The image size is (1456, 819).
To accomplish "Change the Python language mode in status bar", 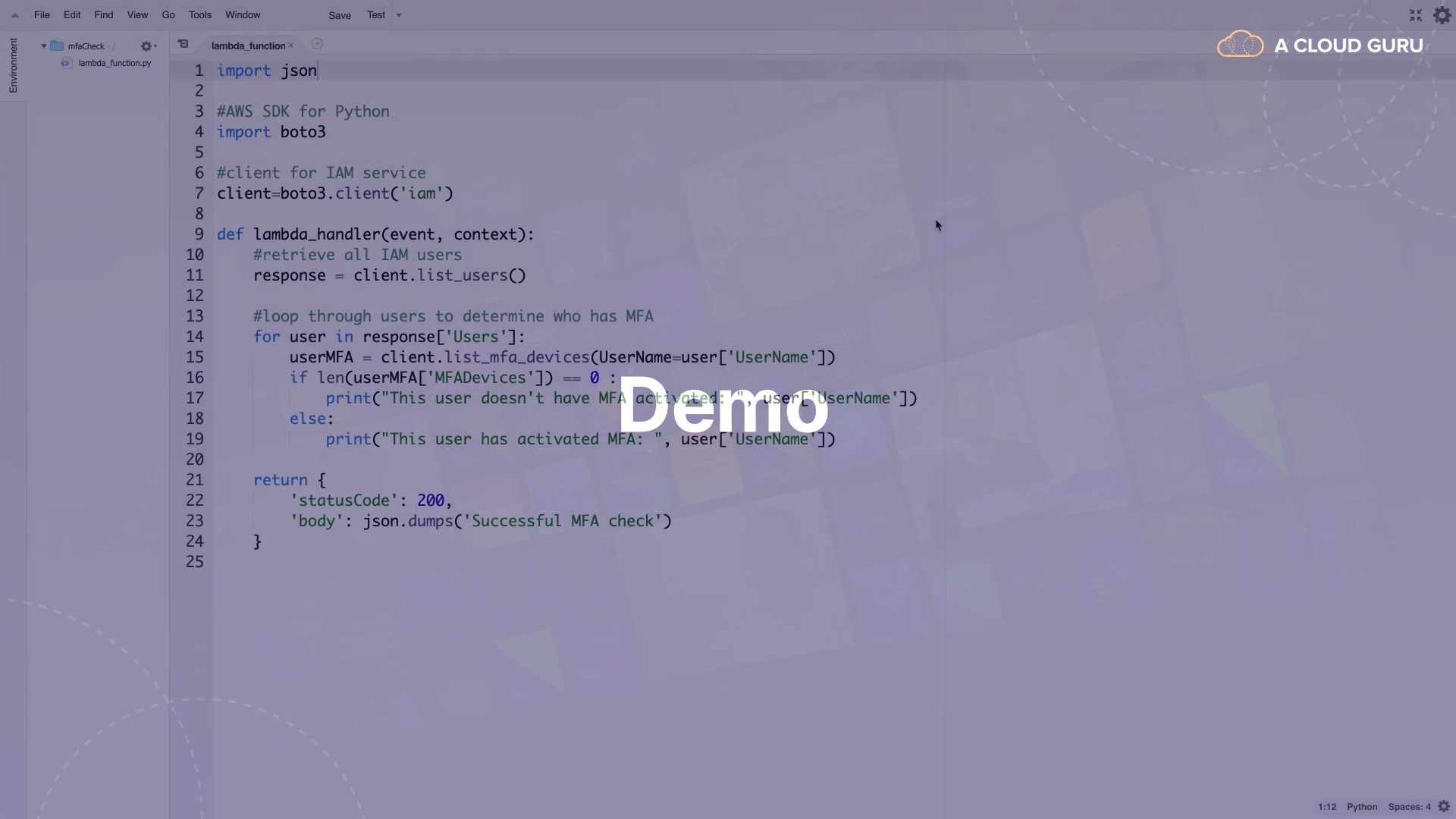I will (1362, 807).
